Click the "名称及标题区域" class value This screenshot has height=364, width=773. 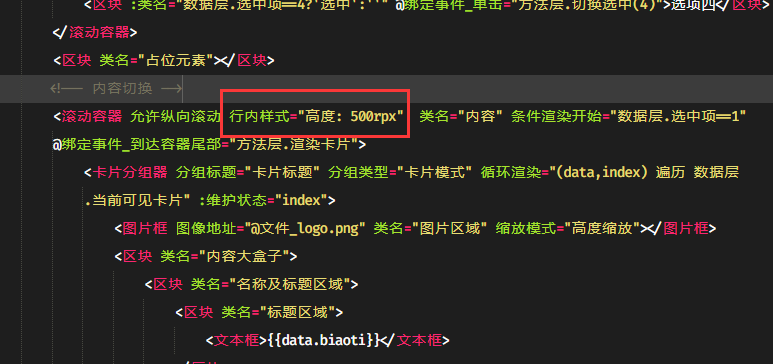[290, 285]
